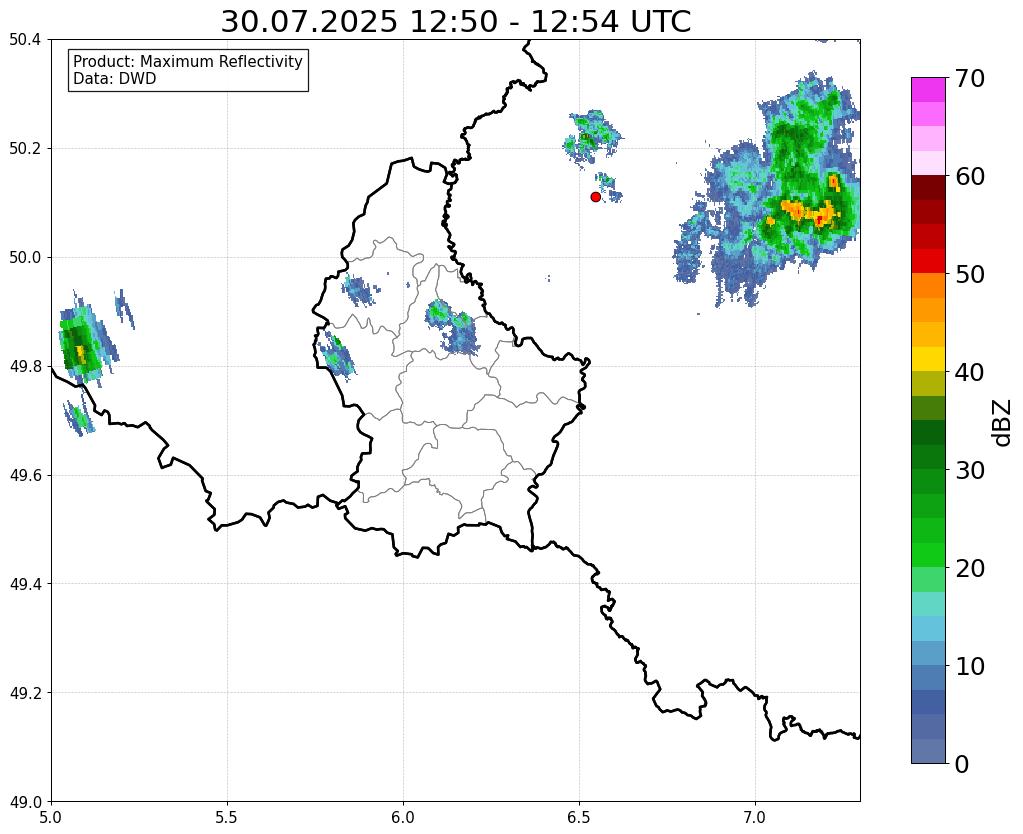Click the plot title showing date and time

[455, 22]
